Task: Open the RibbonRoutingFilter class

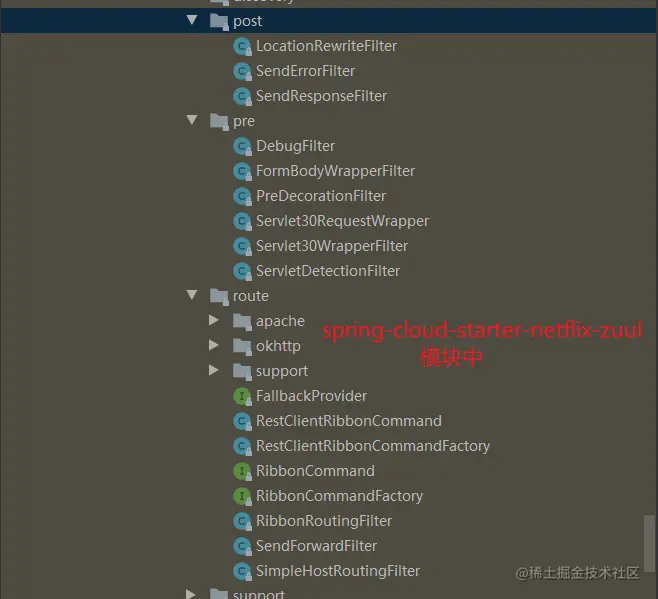Action: click(324, 521)
